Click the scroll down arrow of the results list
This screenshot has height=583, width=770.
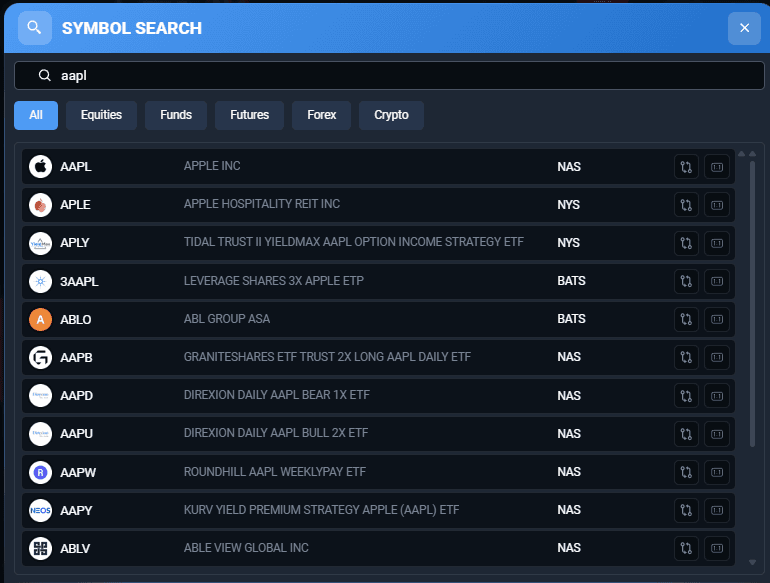click(752, 562)
